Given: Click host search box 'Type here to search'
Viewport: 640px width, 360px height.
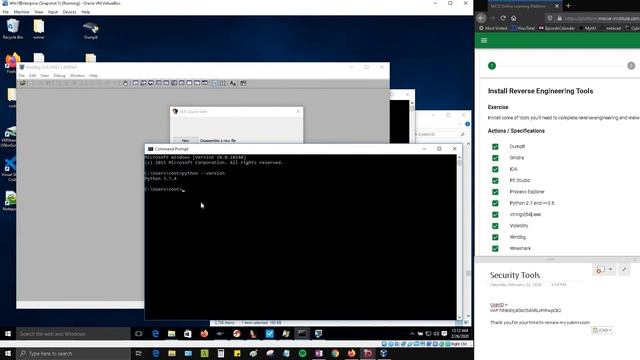Looking at the screenshot, I should pyautogui.click(x=73, y=353).
